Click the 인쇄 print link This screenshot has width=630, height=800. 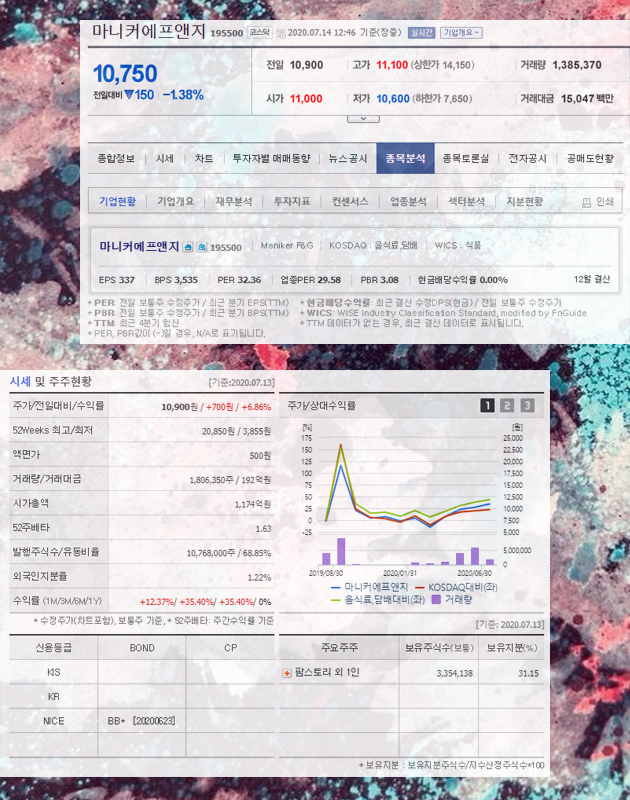[x=605, y=202]
